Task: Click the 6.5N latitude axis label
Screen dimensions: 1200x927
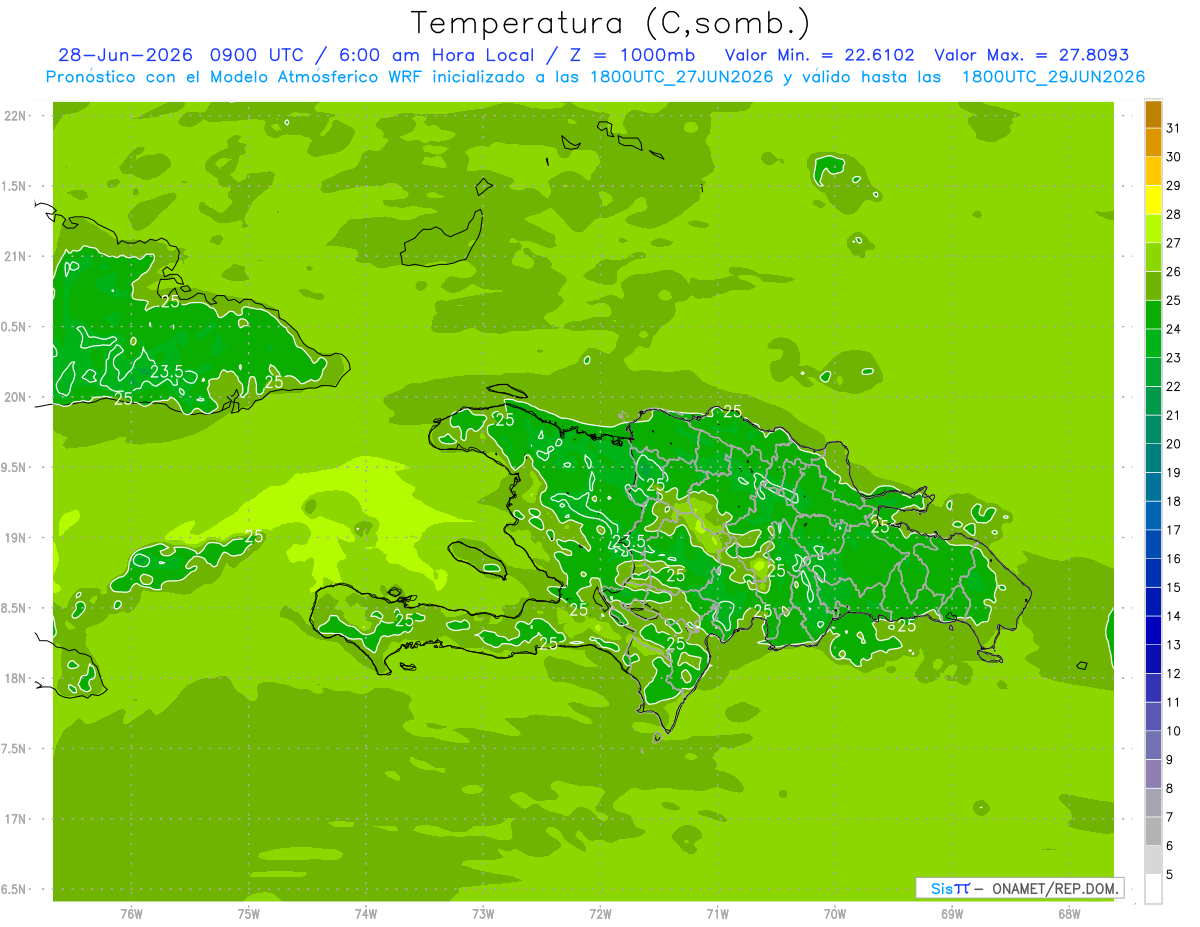Action: click(x=15, y=889)
